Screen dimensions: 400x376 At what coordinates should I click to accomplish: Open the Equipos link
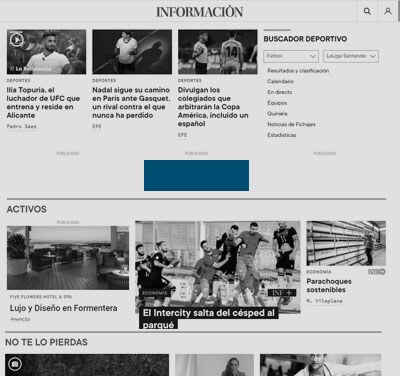277,103
